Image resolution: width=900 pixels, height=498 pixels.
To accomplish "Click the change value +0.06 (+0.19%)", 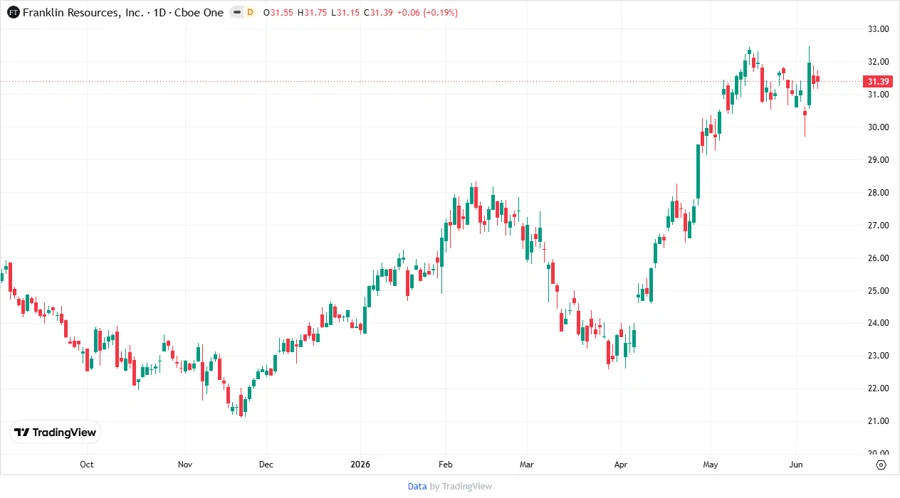I will (x=427, y=12).
